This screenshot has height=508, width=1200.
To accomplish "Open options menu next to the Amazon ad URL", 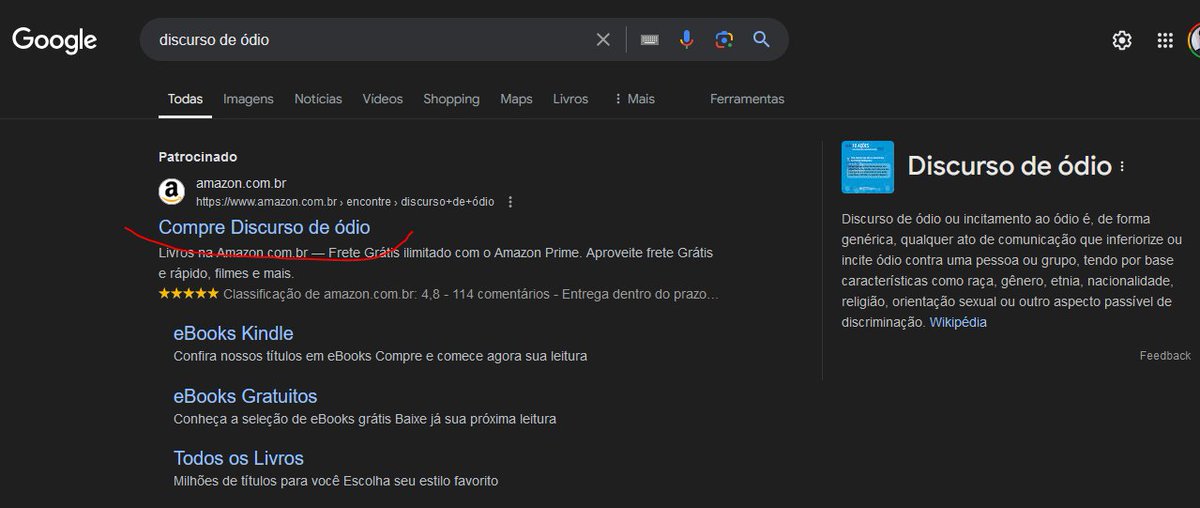I will point(510,202).
